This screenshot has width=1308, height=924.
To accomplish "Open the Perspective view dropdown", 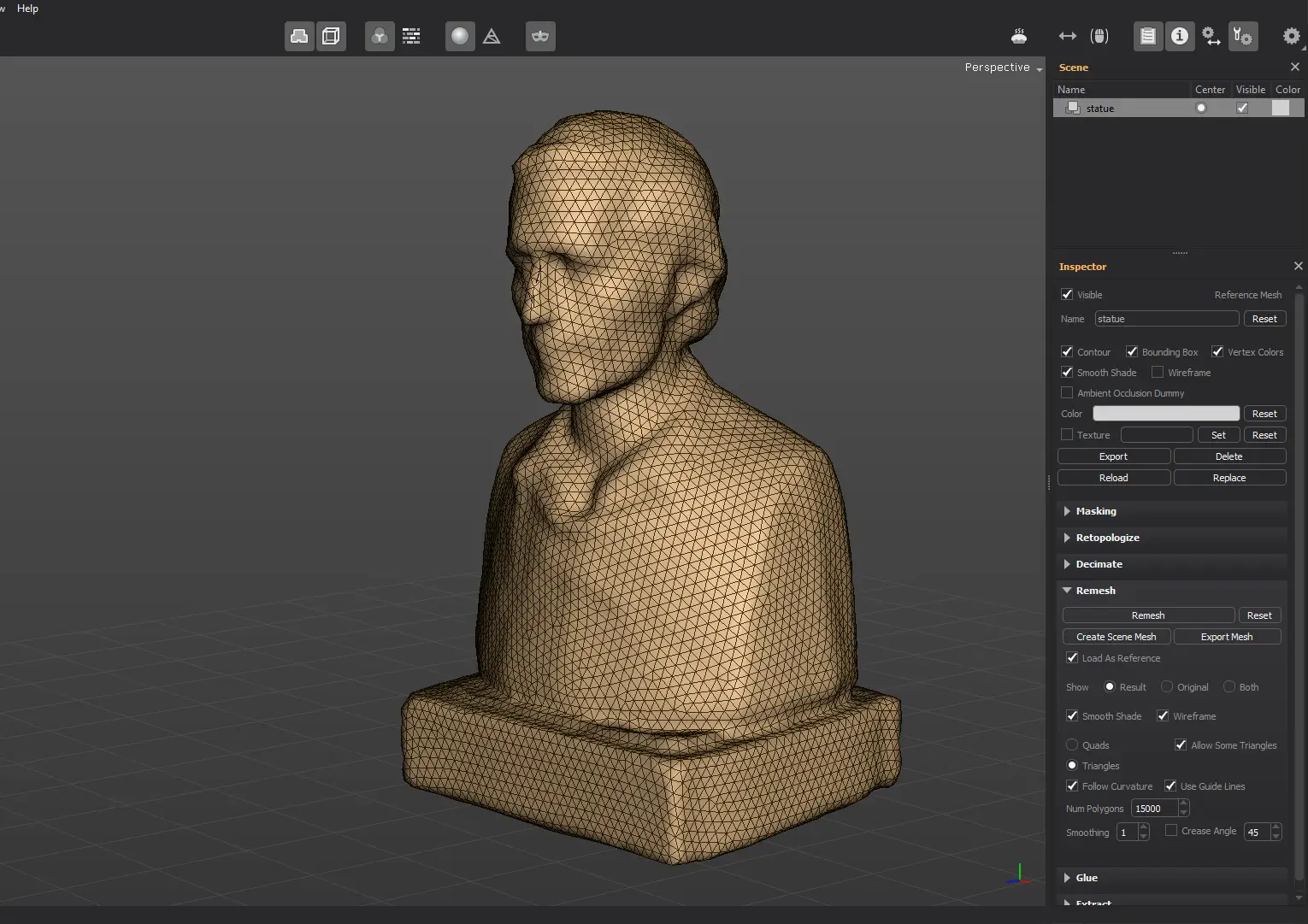I will point(1004,67).
